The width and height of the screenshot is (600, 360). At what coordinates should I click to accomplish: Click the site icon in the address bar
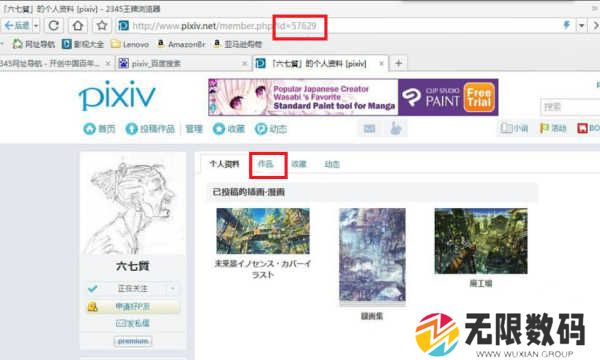coord(124,26)
